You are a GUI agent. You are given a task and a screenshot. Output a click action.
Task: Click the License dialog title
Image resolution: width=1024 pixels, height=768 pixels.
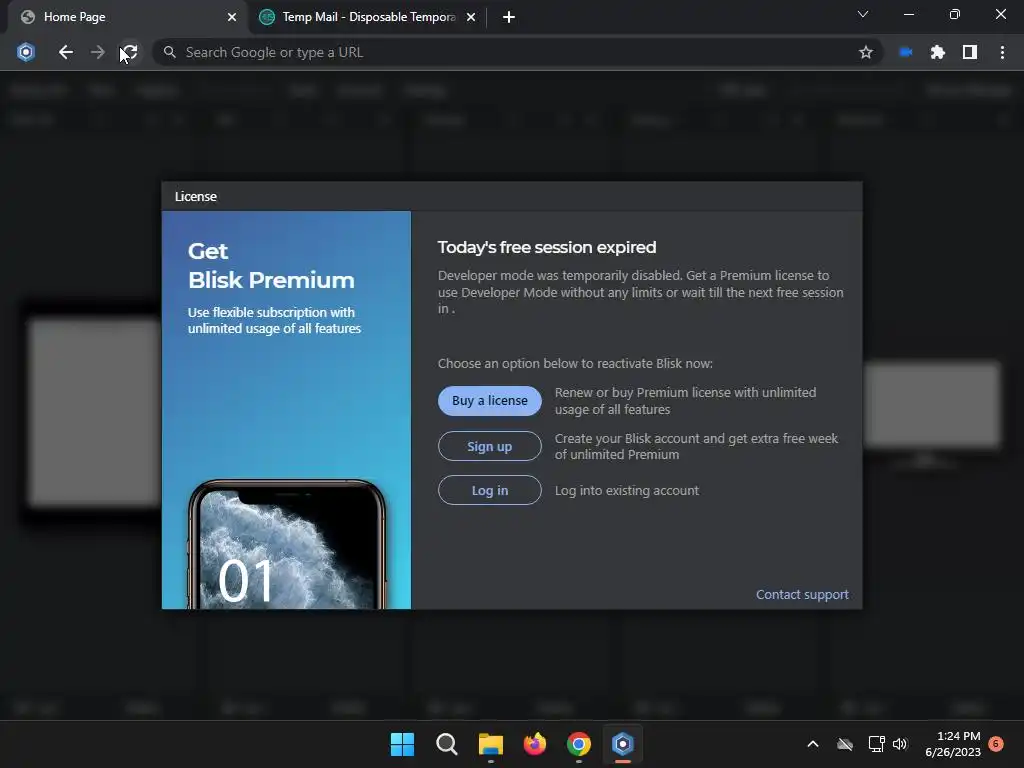(x=195, y=197)
